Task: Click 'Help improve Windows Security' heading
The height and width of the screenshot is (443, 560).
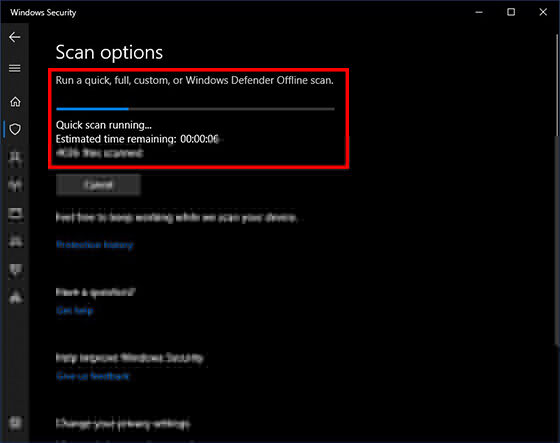Action: (x=130, y=358)
